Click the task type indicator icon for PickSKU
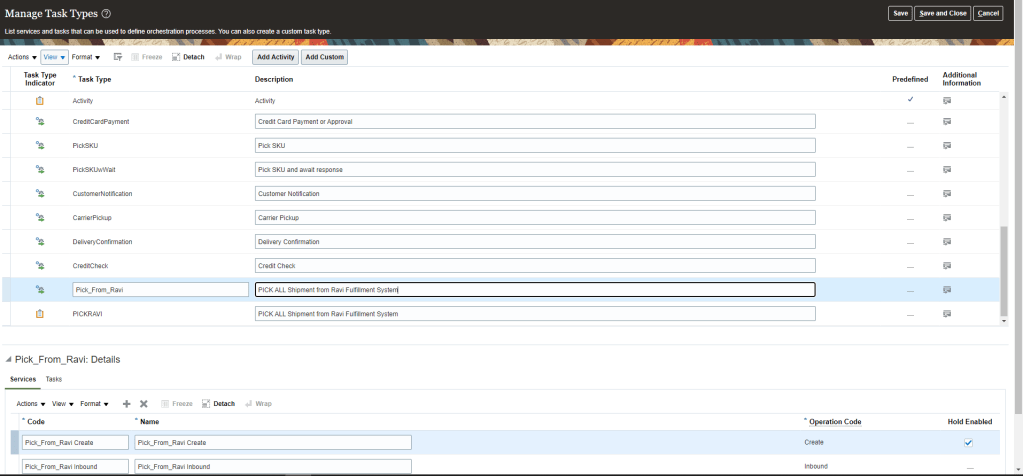Screen dimensions: 1023x476 coord(40,146)
